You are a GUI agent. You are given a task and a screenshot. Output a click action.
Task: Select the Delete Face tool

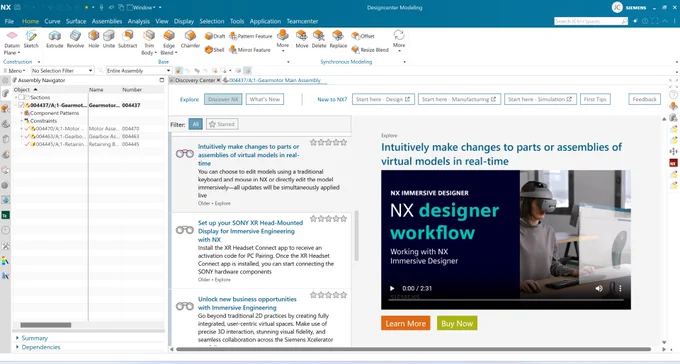(x=319, y=39)
